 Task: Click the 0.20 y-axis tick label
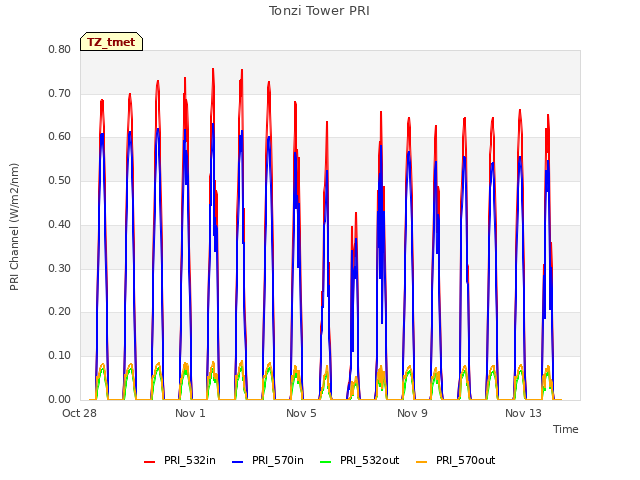pyautogui.click(x=60, y=311)
